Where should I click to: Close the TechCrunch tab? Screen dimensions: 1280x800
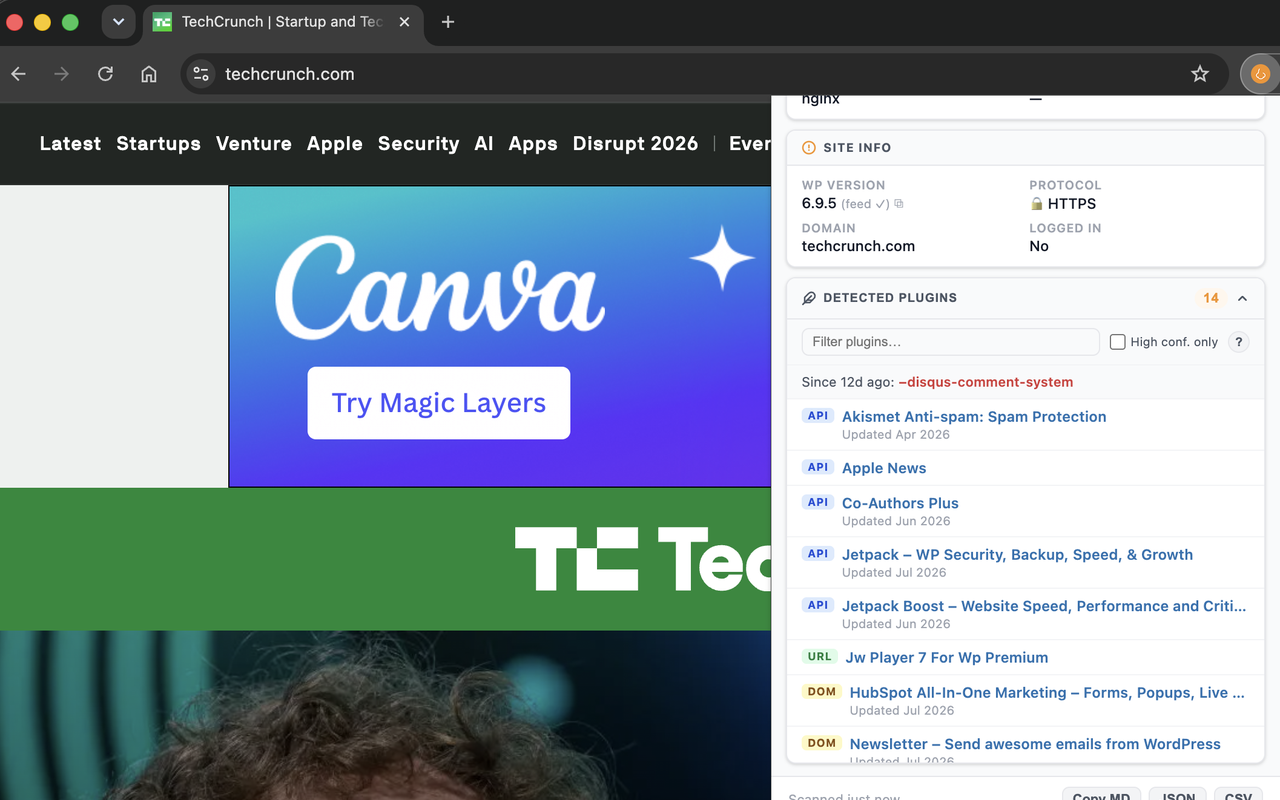click(x=404, y=22)
